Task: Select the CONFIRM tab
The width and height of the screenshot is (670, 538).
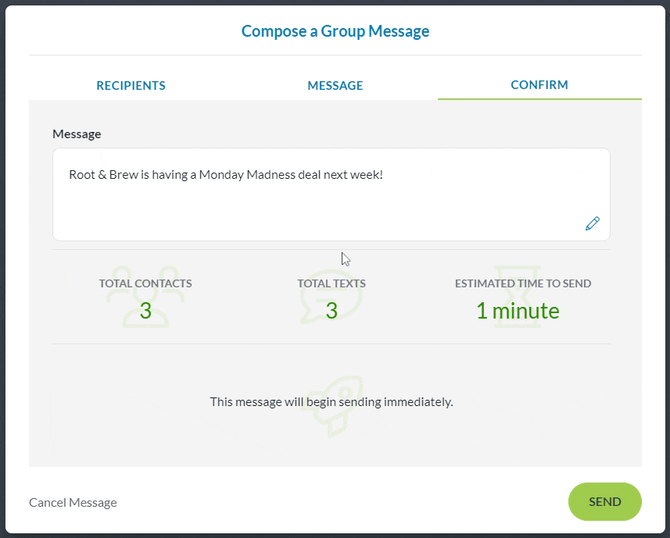Action: click(x=539, y=85)
